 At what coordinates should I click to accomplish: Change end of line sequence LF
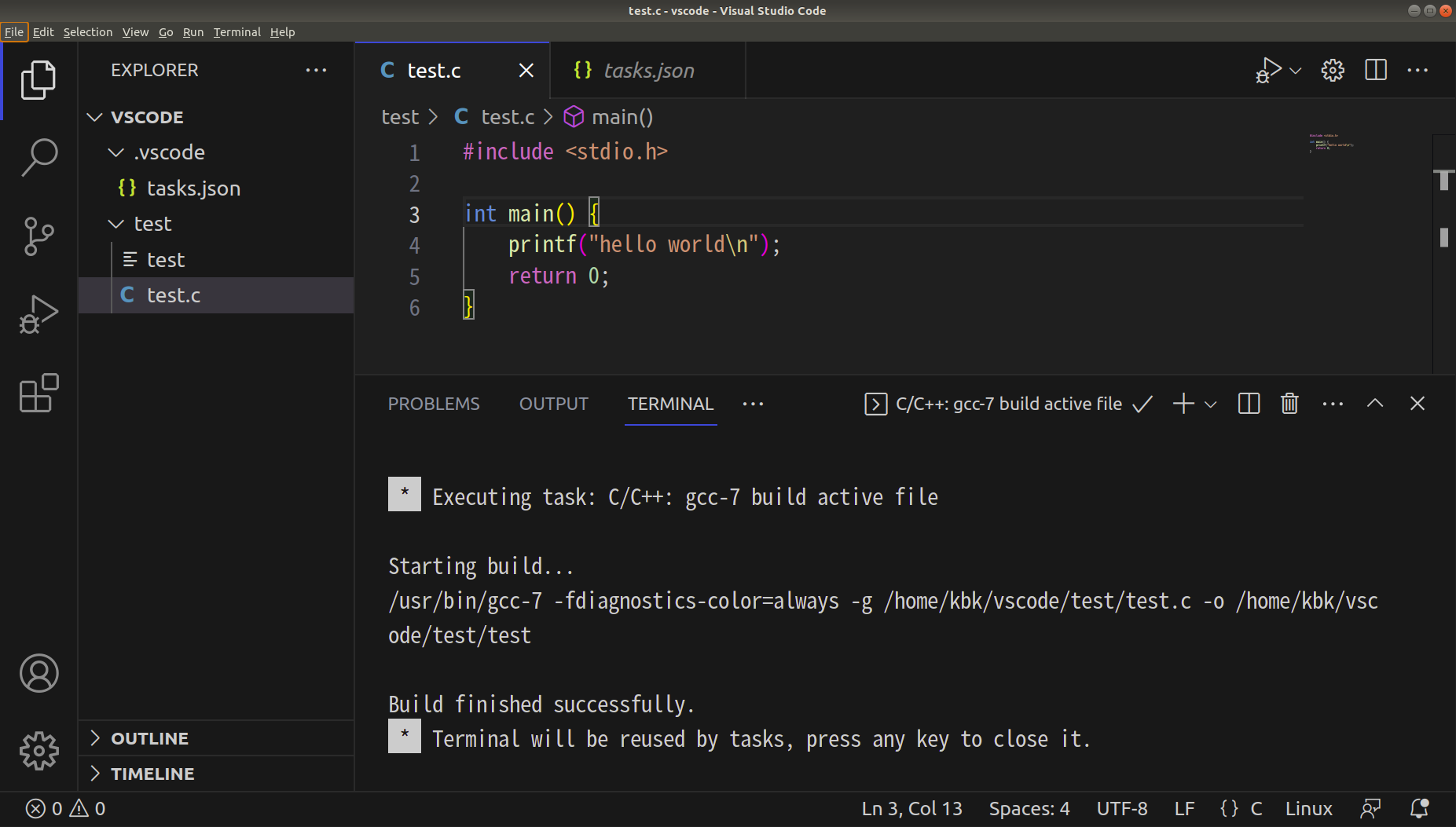click(x=1184, y=808)
